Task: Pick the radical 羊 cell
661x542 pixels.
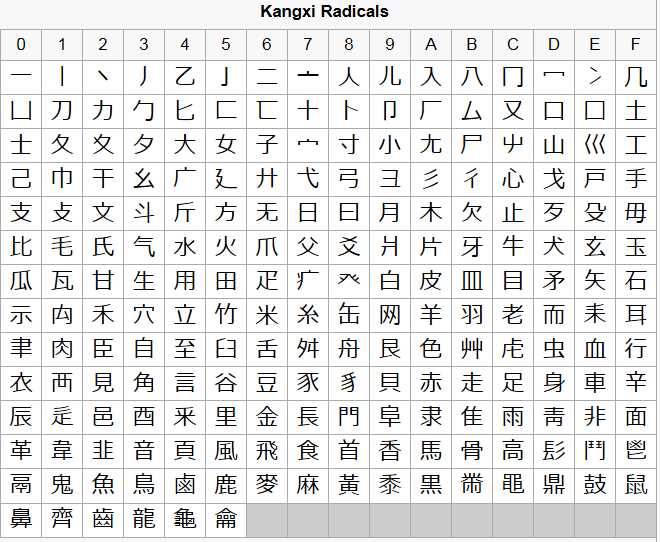Action: pos(431,315)
